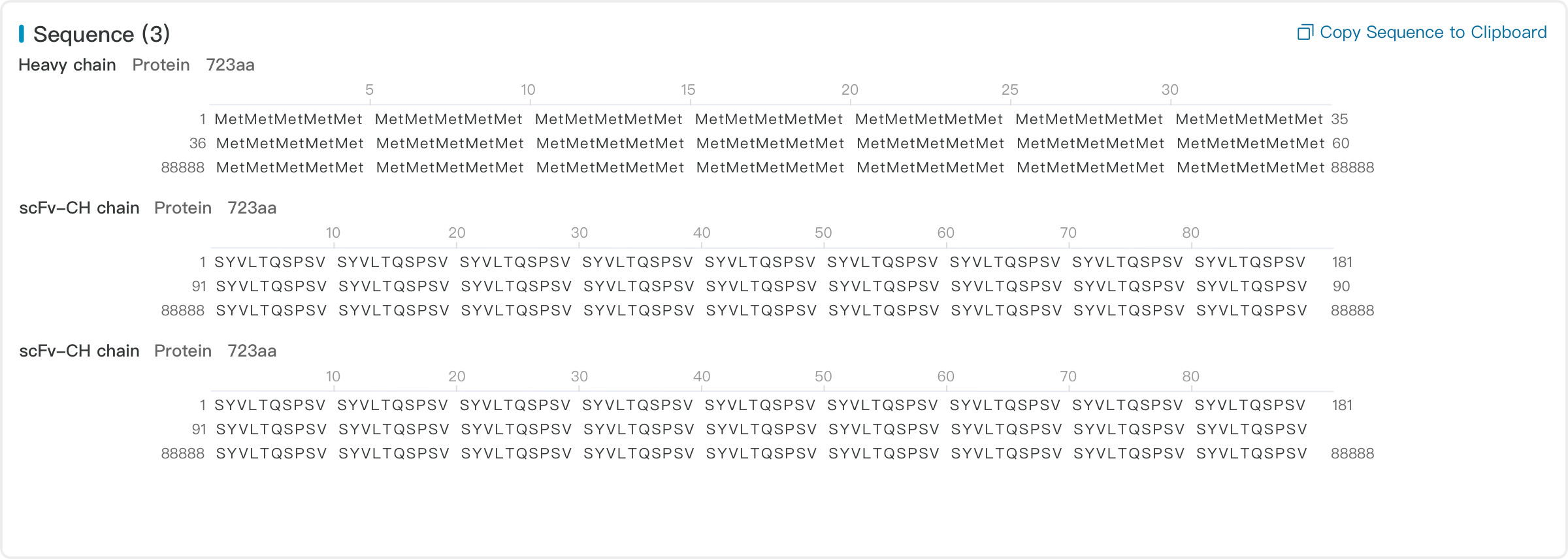
Task: Click the copy icon beside Copy Sequence
Action: [1305, 32]
